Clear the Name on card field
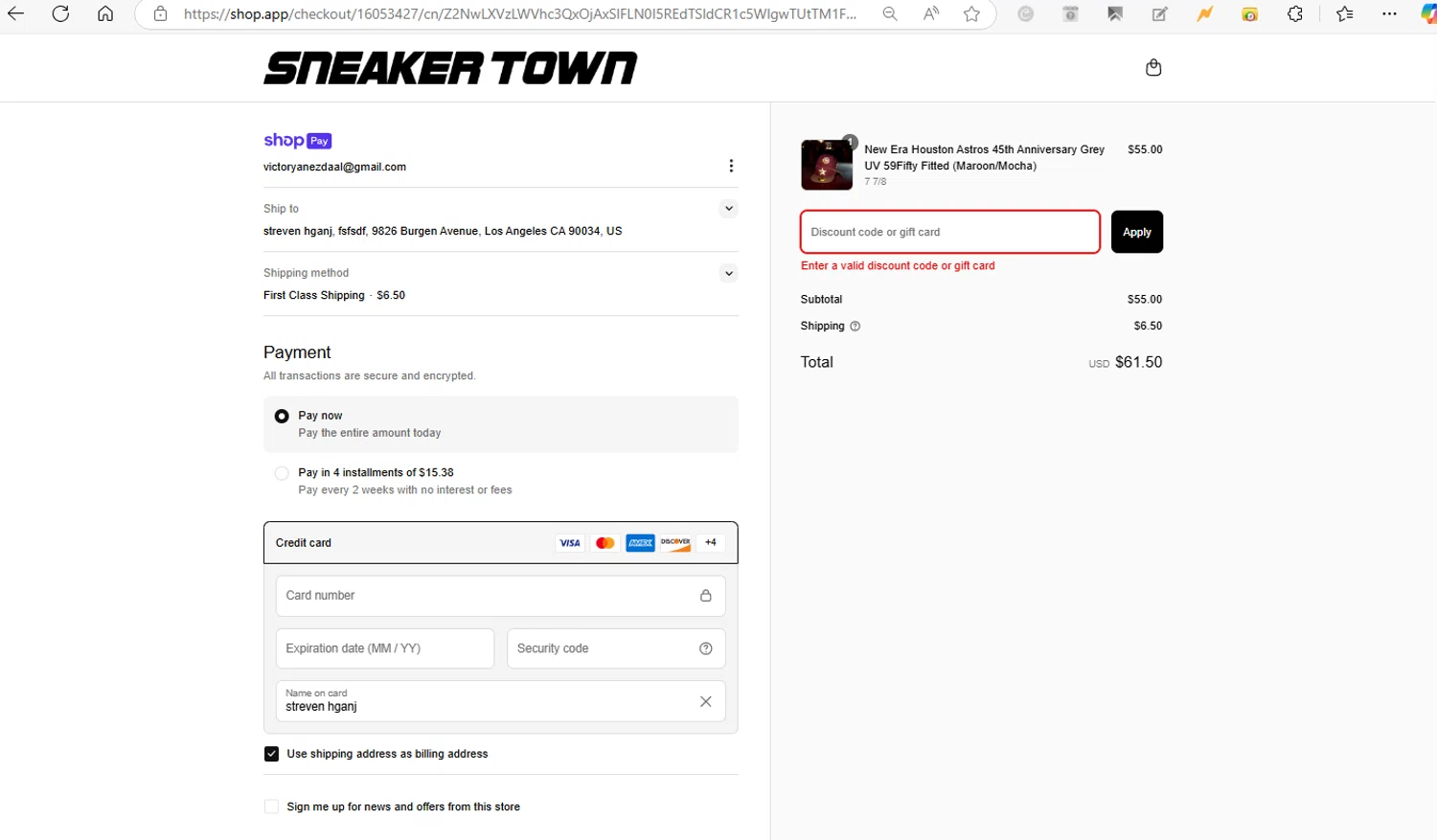This screenshot has height=840, width=1437. [706, 701]
